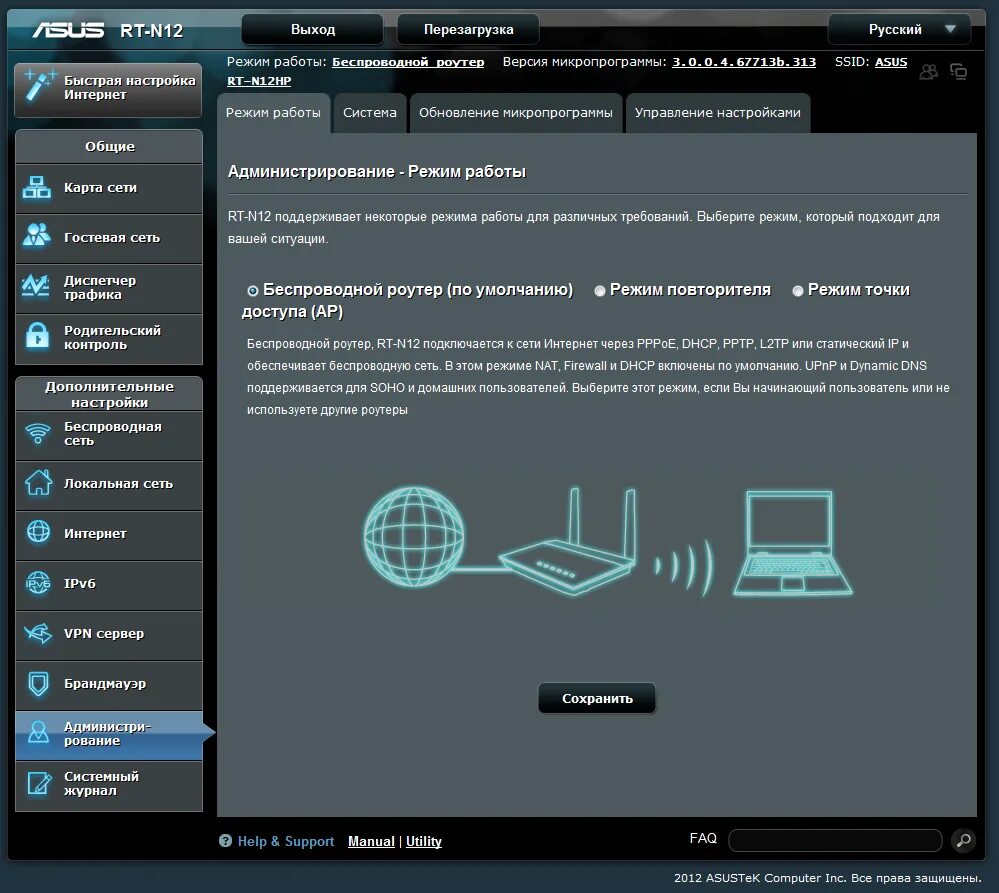The height and width of the screenshot is (893, 999).
Task: Click the FAQ label text
Action: (x=703, y=838)
